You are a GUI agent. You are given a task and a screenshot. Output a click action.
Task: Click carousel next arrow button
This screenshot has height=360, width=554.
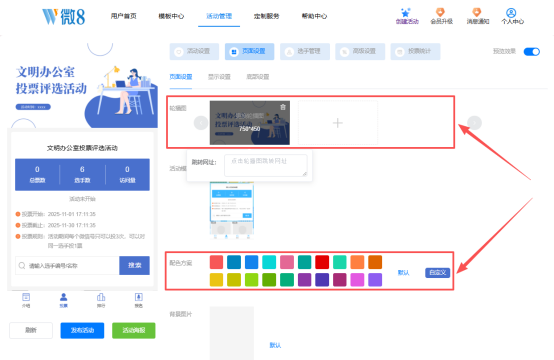click(x=475, y=123)
